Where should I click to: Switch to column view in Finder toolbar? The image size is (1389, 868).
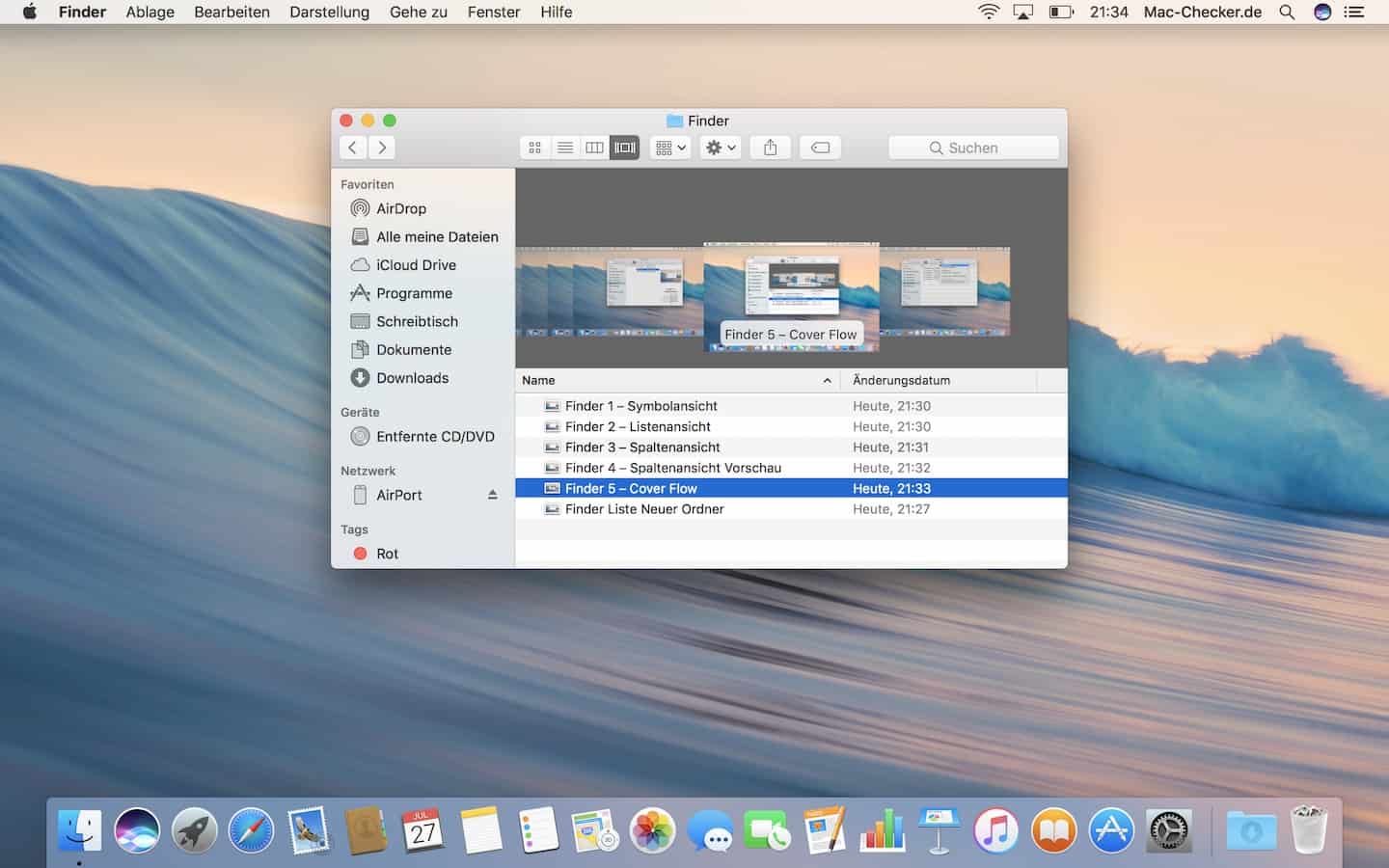[595, 148]
